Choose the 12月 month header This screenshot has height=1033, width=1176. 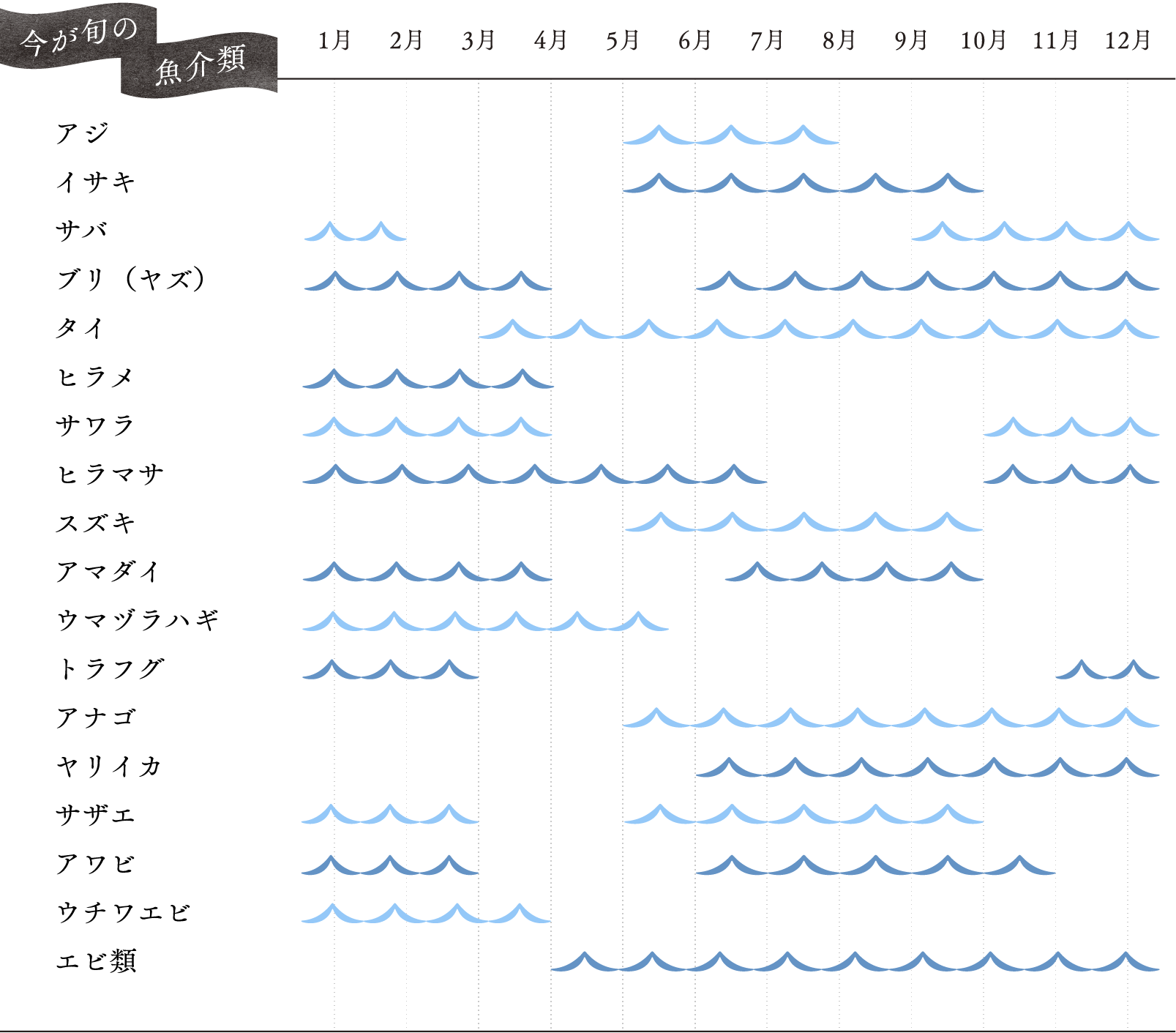[x=1127, y=40]
